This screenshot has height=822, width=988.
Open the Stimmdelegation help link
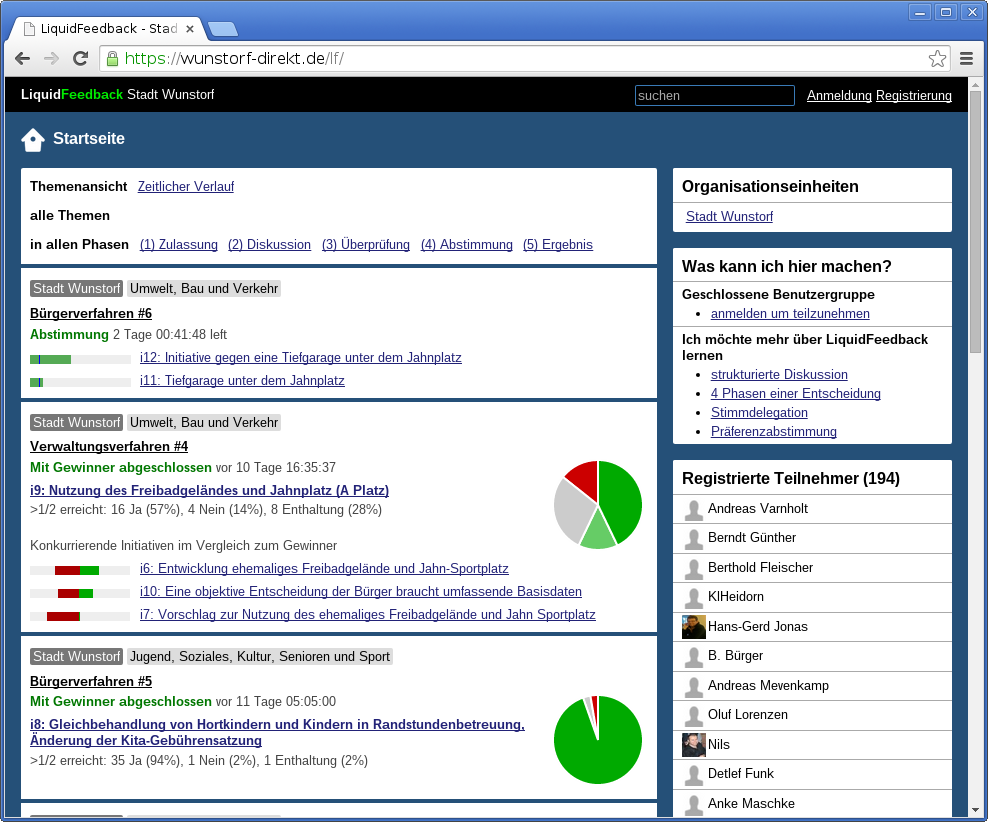point(758,412)
